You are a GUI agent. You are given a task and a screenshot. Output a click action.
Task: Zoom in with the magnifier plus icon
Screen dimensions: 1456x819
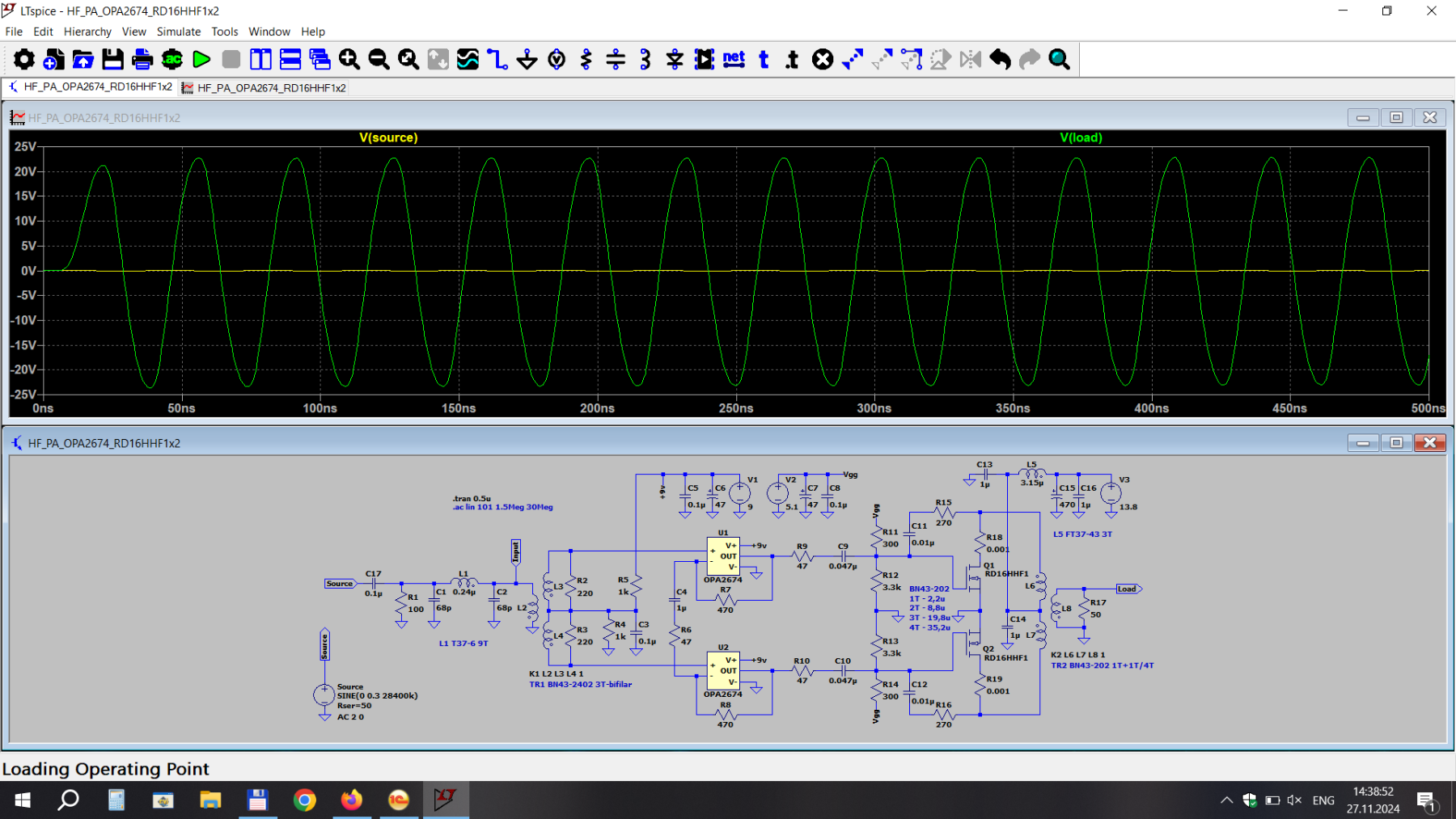[x=349, y=59]
